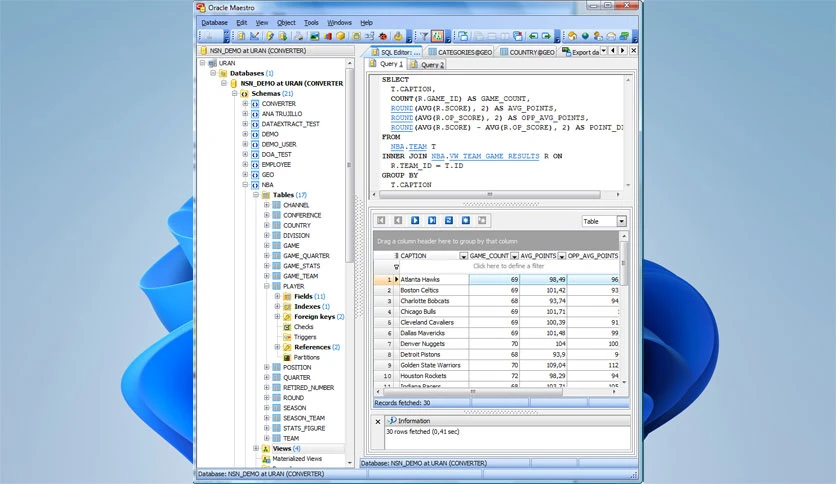Click the blue line chart icon in toolbar
The height and width of the screenshot is (484, 836).
[255, 36]
